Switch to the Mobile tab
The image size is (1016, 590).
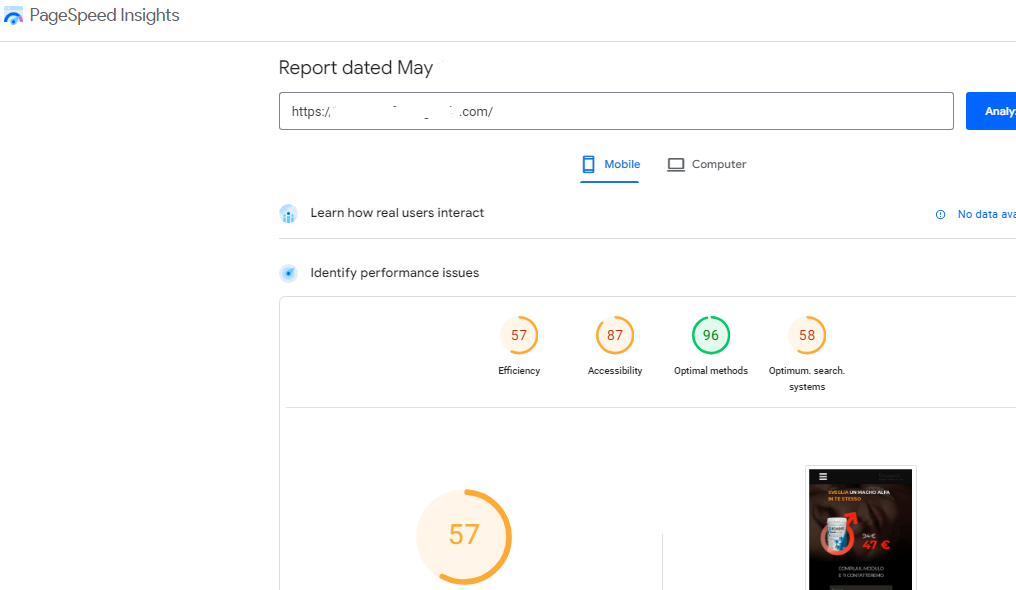pyautogui.click(x=610, y=165)
